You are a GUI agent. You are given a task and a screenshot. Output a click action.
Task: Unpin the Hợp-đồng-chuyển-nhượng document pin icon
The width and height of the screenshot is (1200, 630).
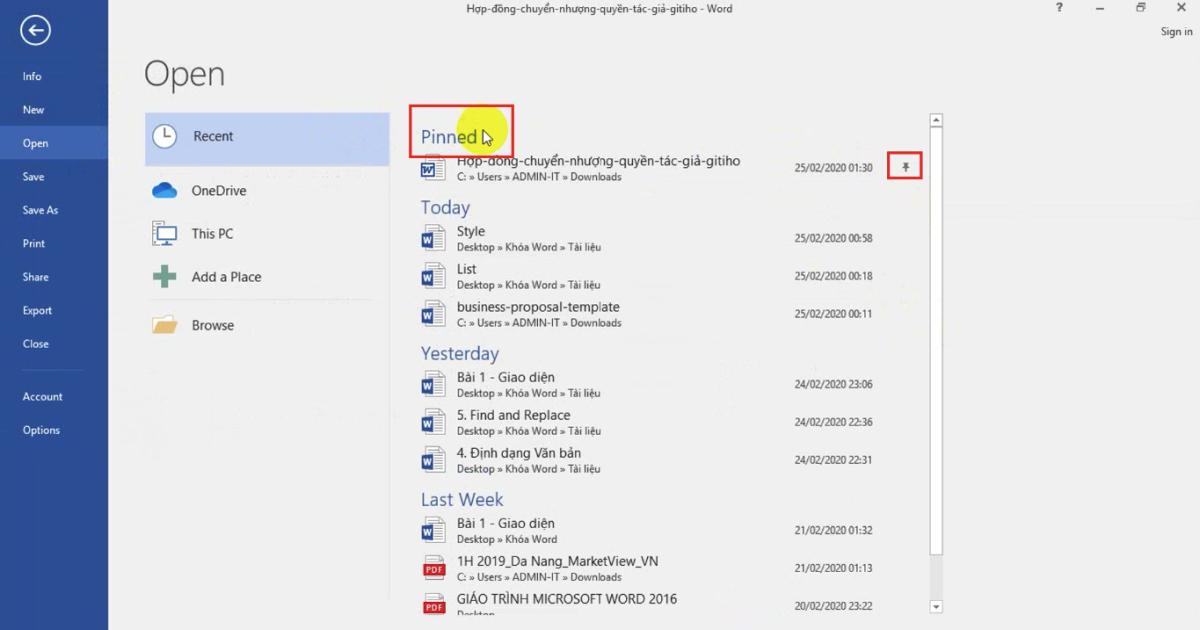pyautogui.click(x=906, y=167)
